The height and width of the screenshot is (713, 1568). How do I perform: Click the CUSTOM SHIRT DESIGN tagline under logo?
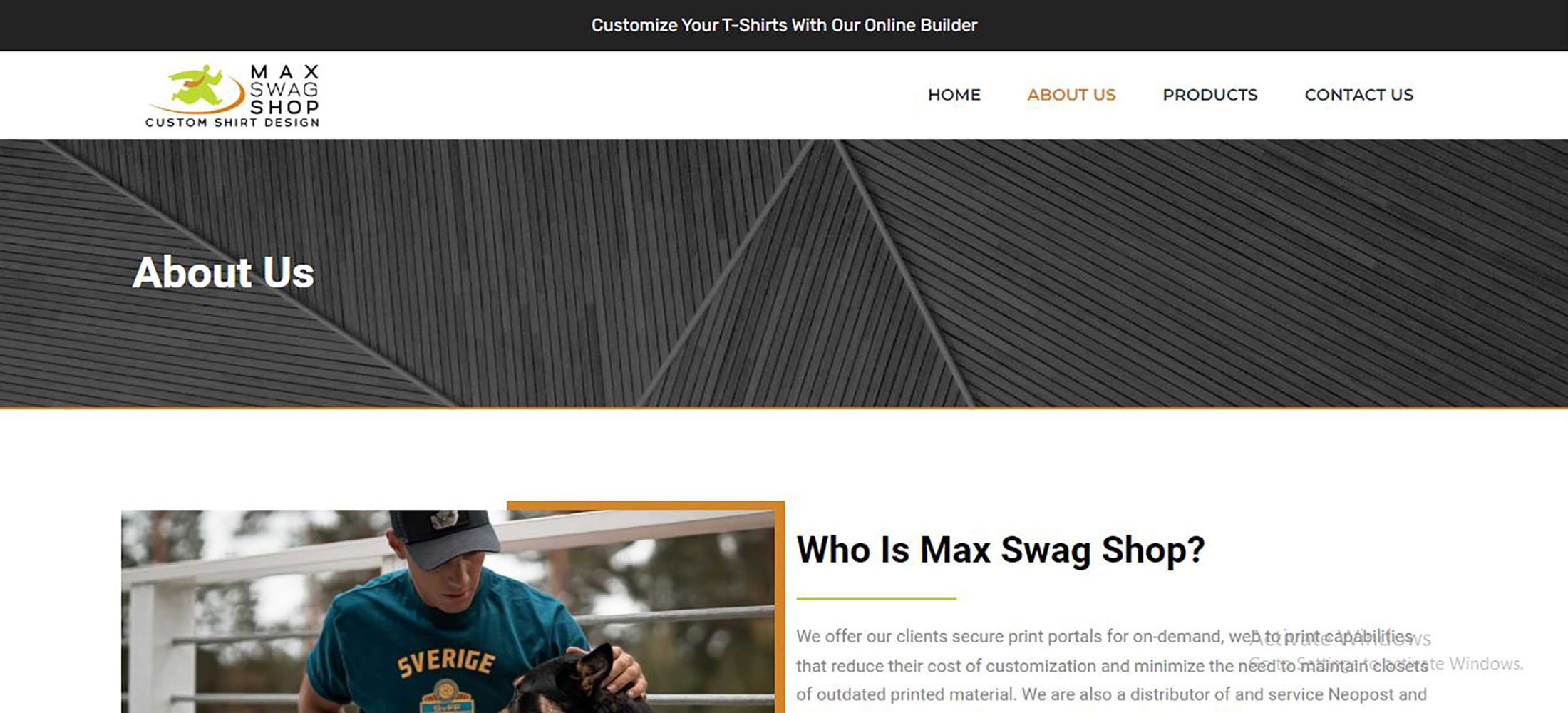coord(232,123)
